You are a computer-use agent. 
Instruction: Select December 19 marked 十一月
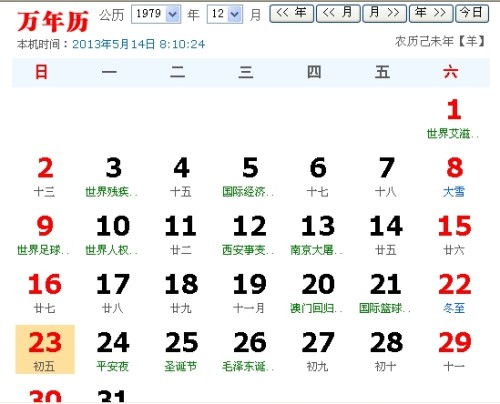click(x=250, y=294)
